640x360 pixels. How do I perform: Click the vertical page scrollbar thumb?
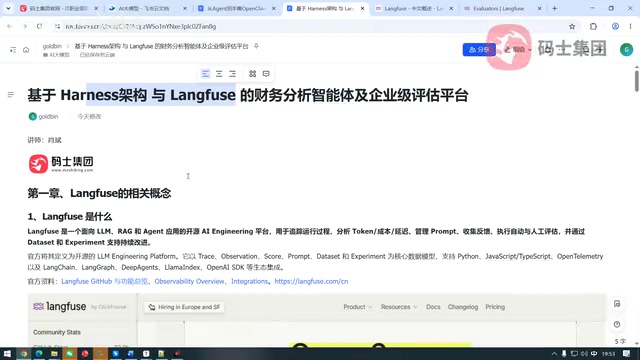click(636, 80)
